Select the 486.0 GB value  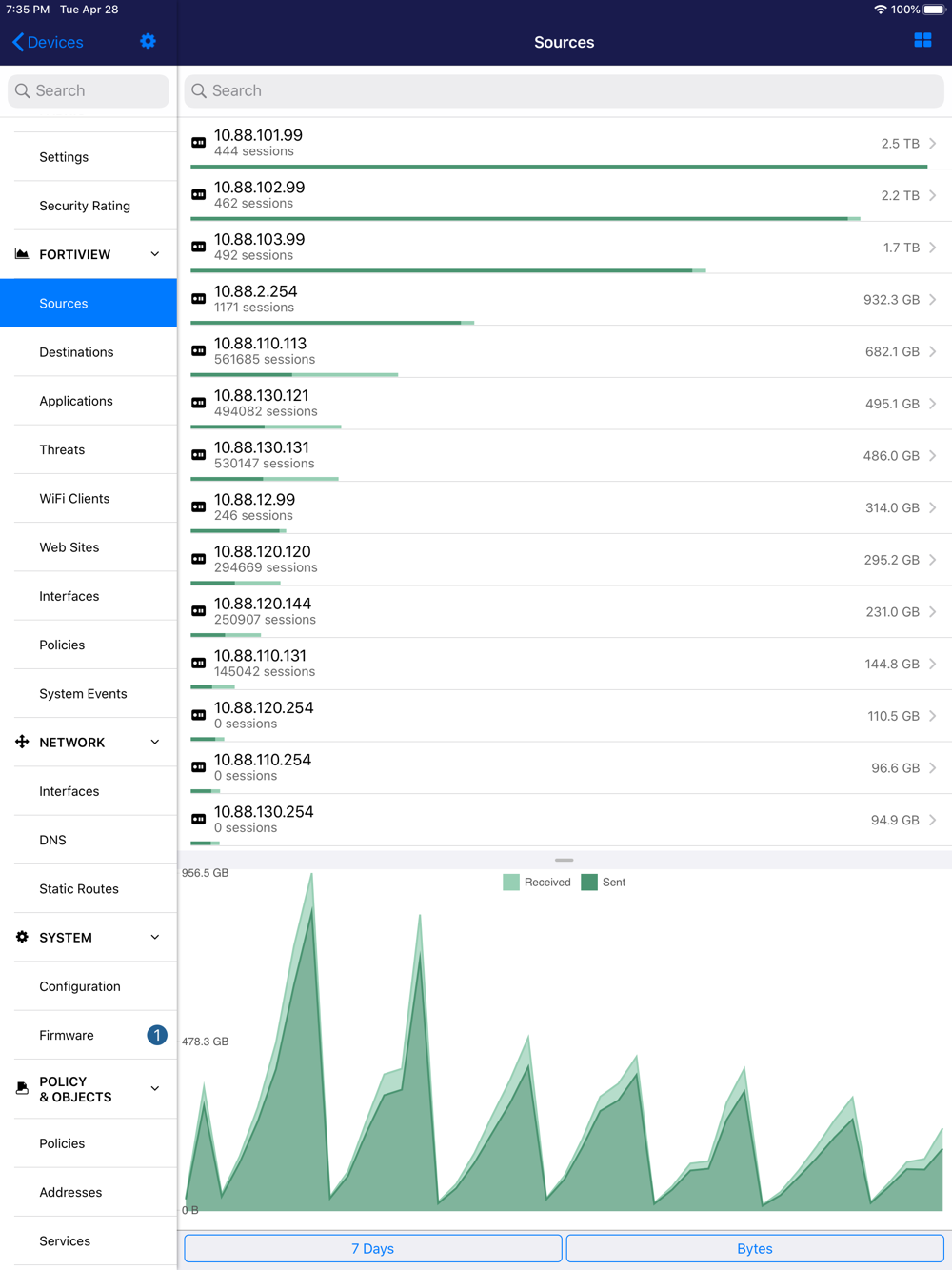click(891, 455)
